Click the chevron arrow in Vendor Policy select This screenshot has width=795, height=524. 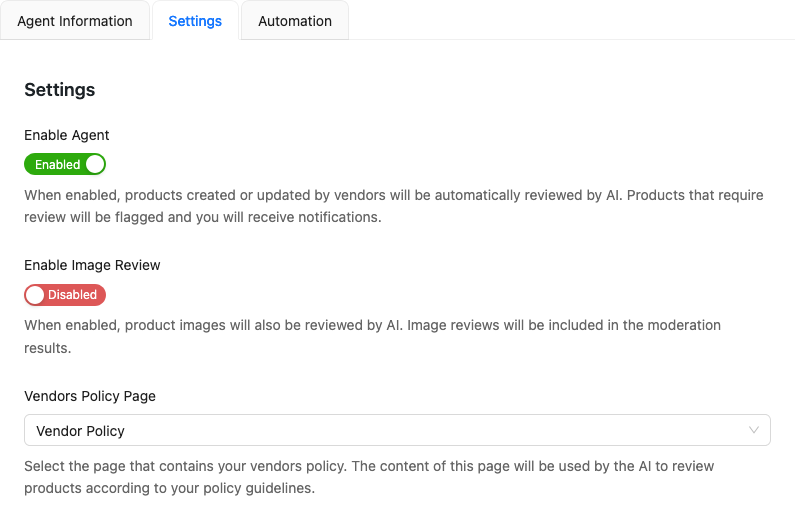click(x=754, y=430)
